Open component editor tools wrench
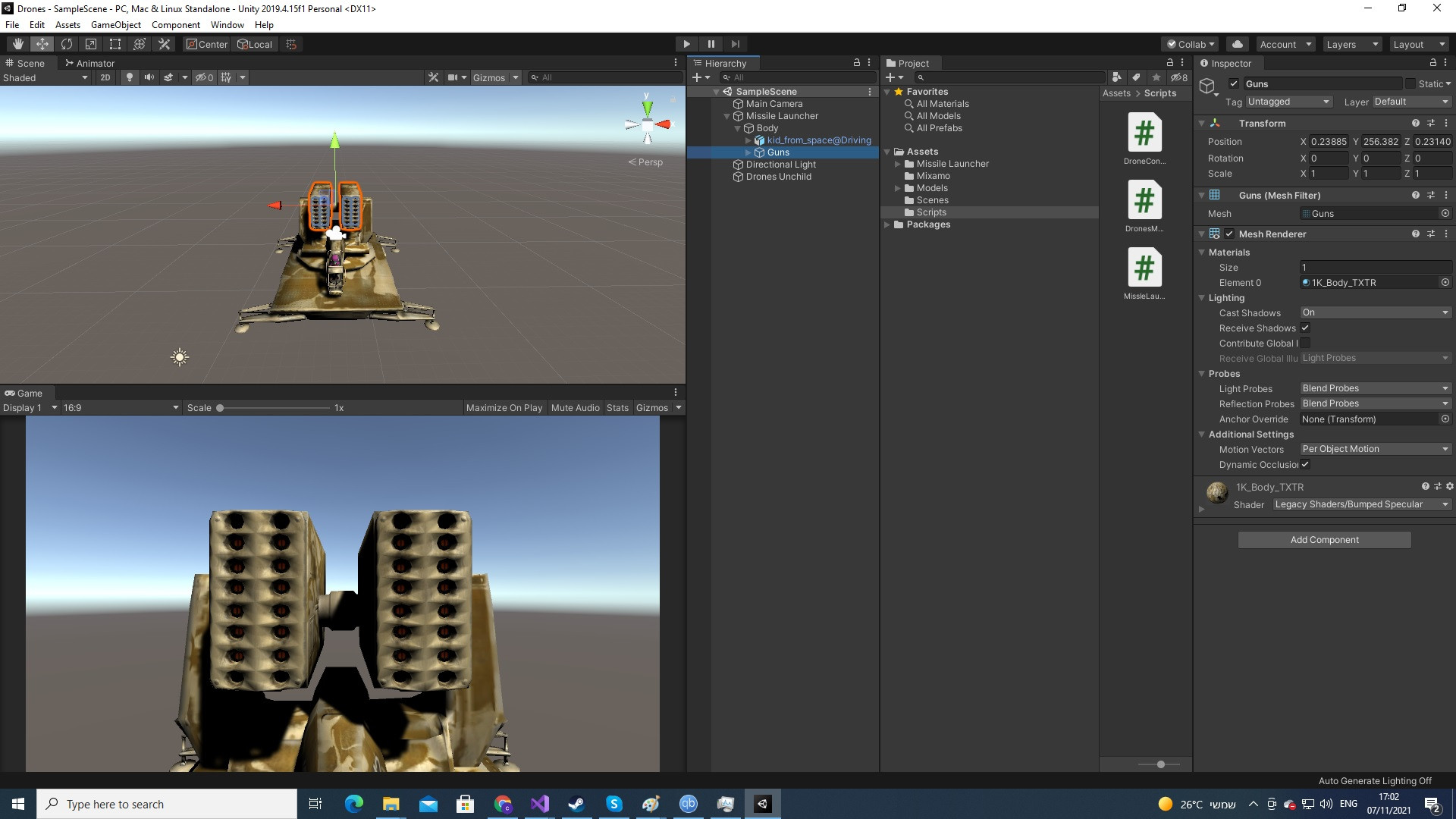The image size is (1456, 819). (x=433, y=77)
